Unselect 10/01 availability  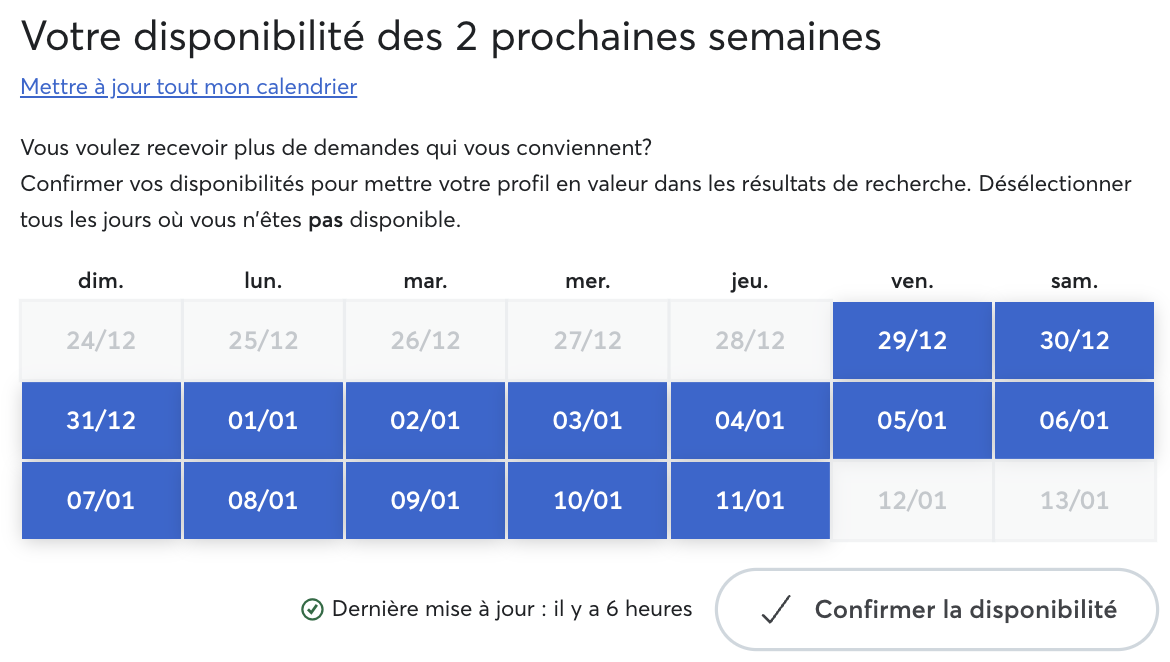point(587,500)
